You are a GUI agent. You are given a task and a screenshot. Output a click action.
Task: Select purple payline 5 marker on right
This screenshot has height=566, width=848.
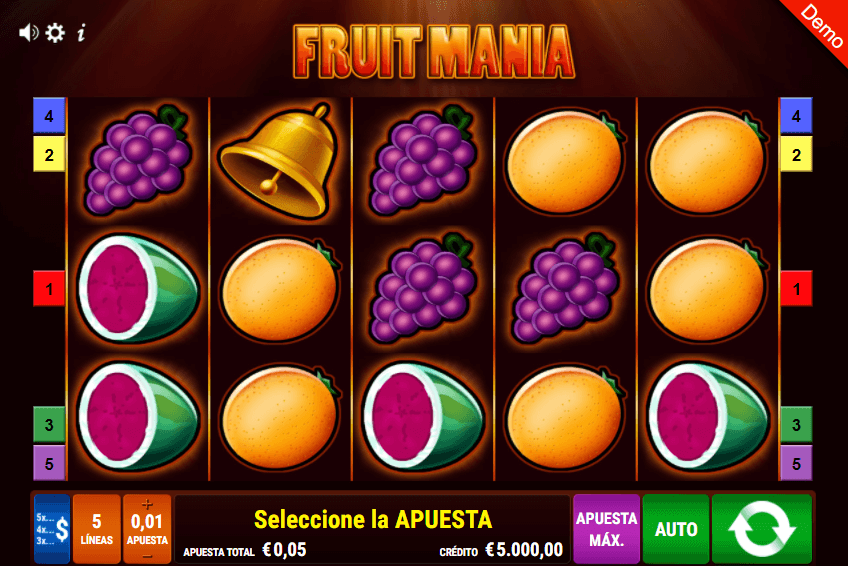[x=796, y=463]
